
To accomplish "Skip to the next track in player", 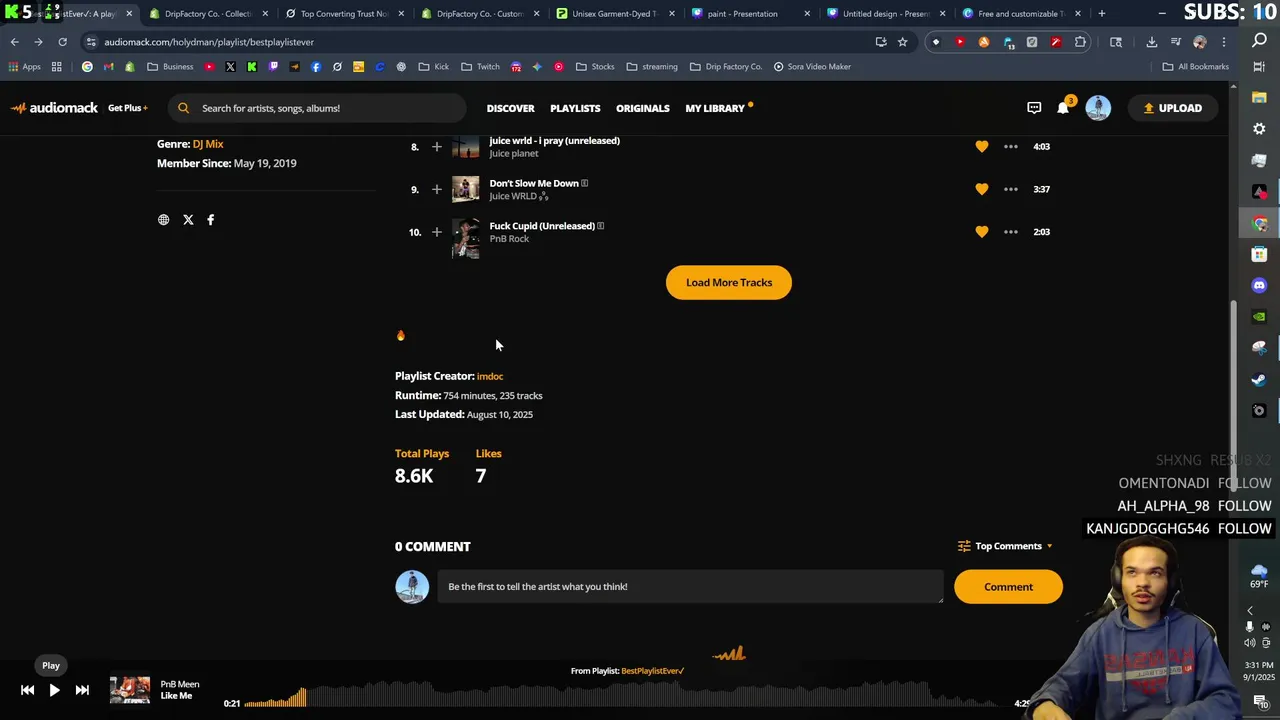I will click(x=82, y=690).
